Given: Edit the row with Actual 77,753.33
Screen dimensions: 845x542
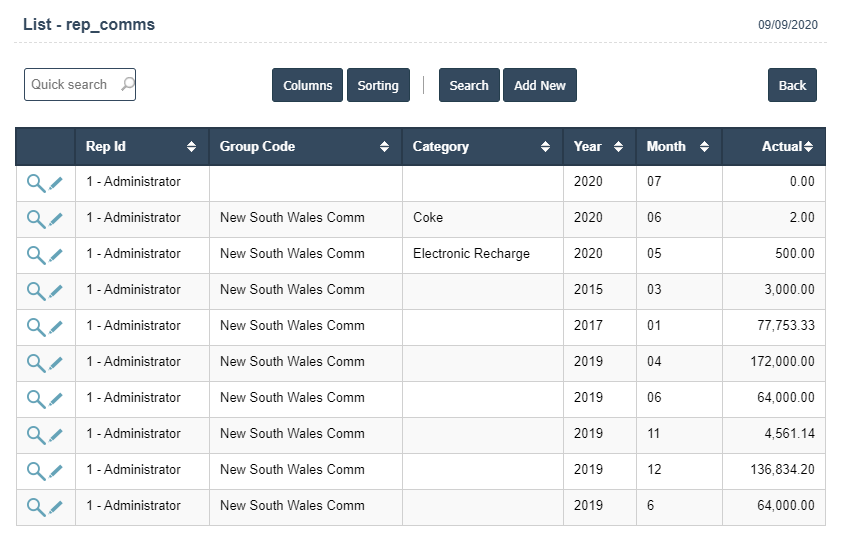Looking at the screenshot, I should click(56, 326).
